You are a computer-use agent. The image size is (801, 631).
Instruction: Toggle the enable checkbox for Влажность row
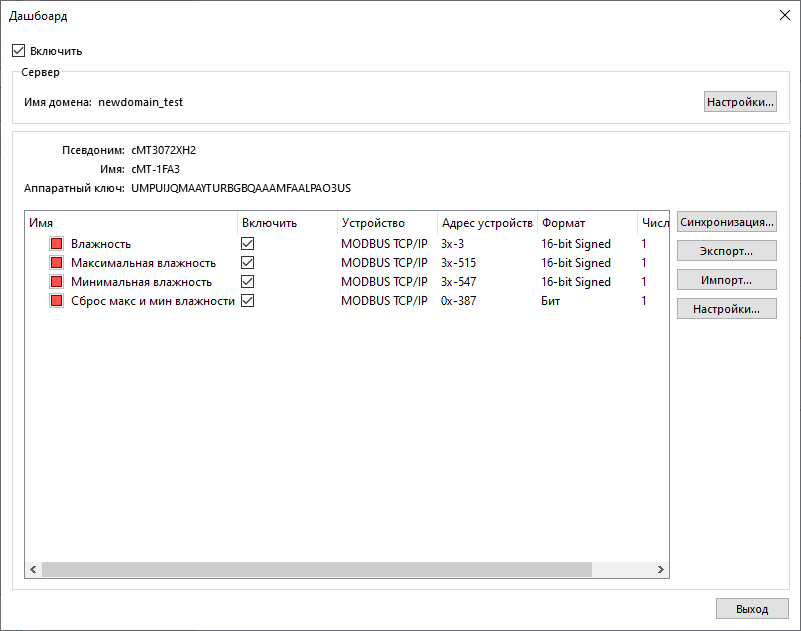click(x=248, y=244)
